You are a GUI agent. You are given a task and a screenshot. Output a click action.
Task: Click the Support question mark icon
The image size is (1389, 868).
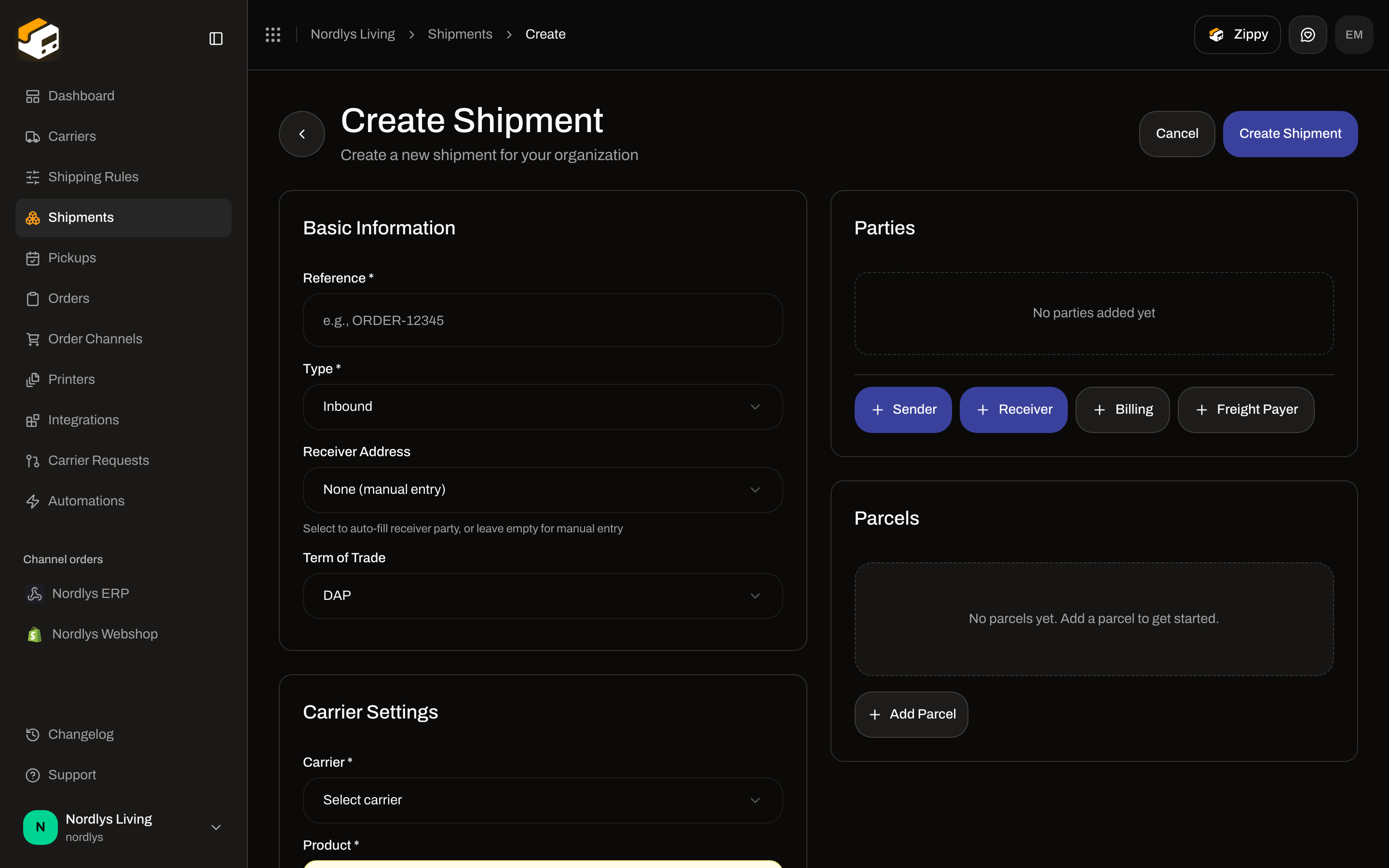tap(33, 775)
